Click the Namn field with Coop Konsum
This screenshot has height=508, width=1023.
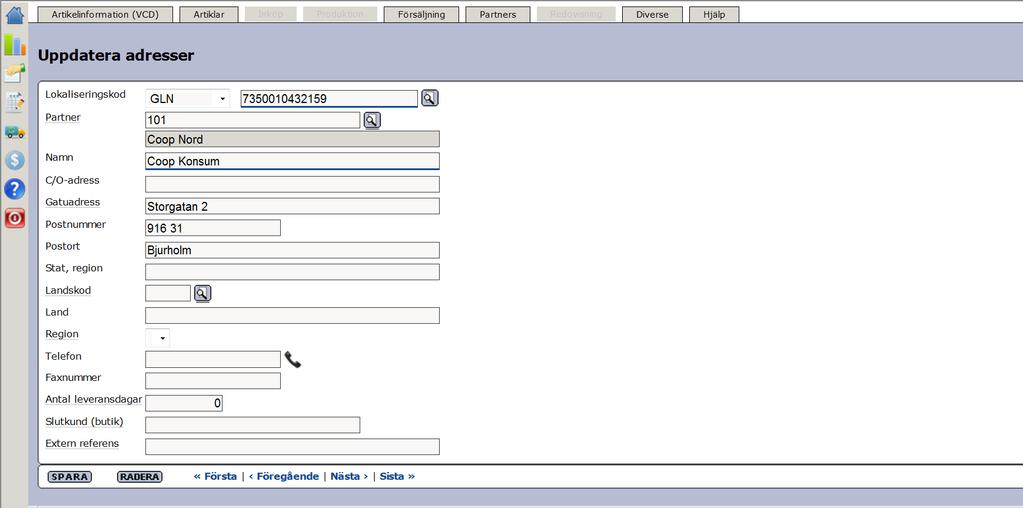point(292,161)
